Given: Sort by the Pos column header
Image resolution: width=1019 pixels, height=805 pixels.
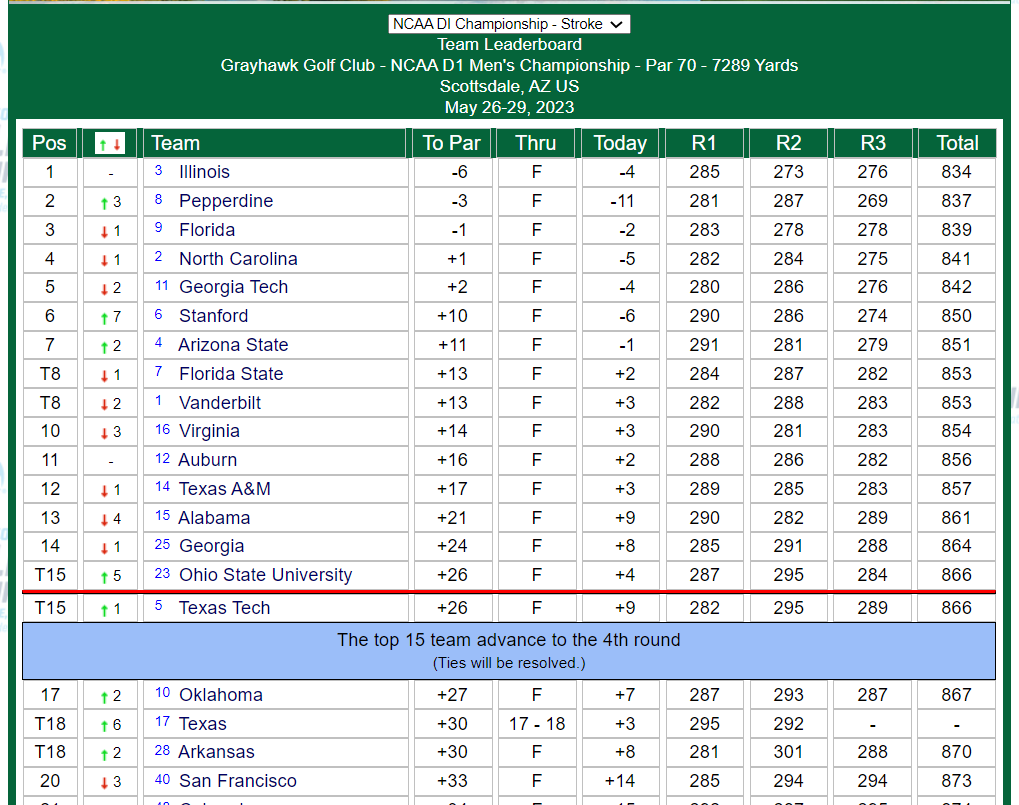Looking at the screenshot, I should (x=49, y=143).
